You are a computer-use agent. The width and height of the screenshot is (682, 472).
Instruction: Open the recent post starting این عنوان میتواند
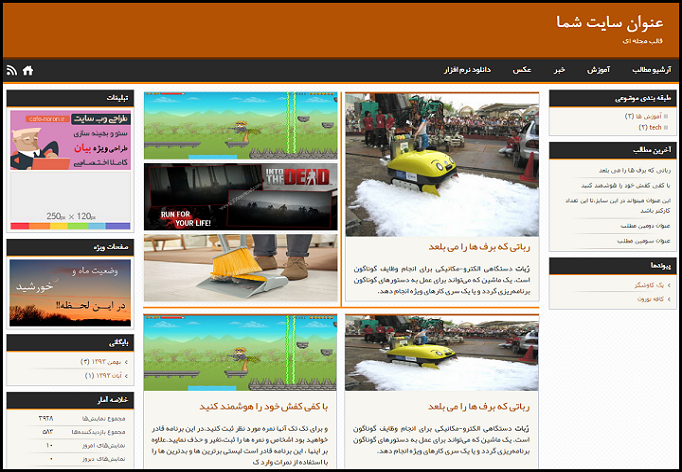(x=618, y=206)
